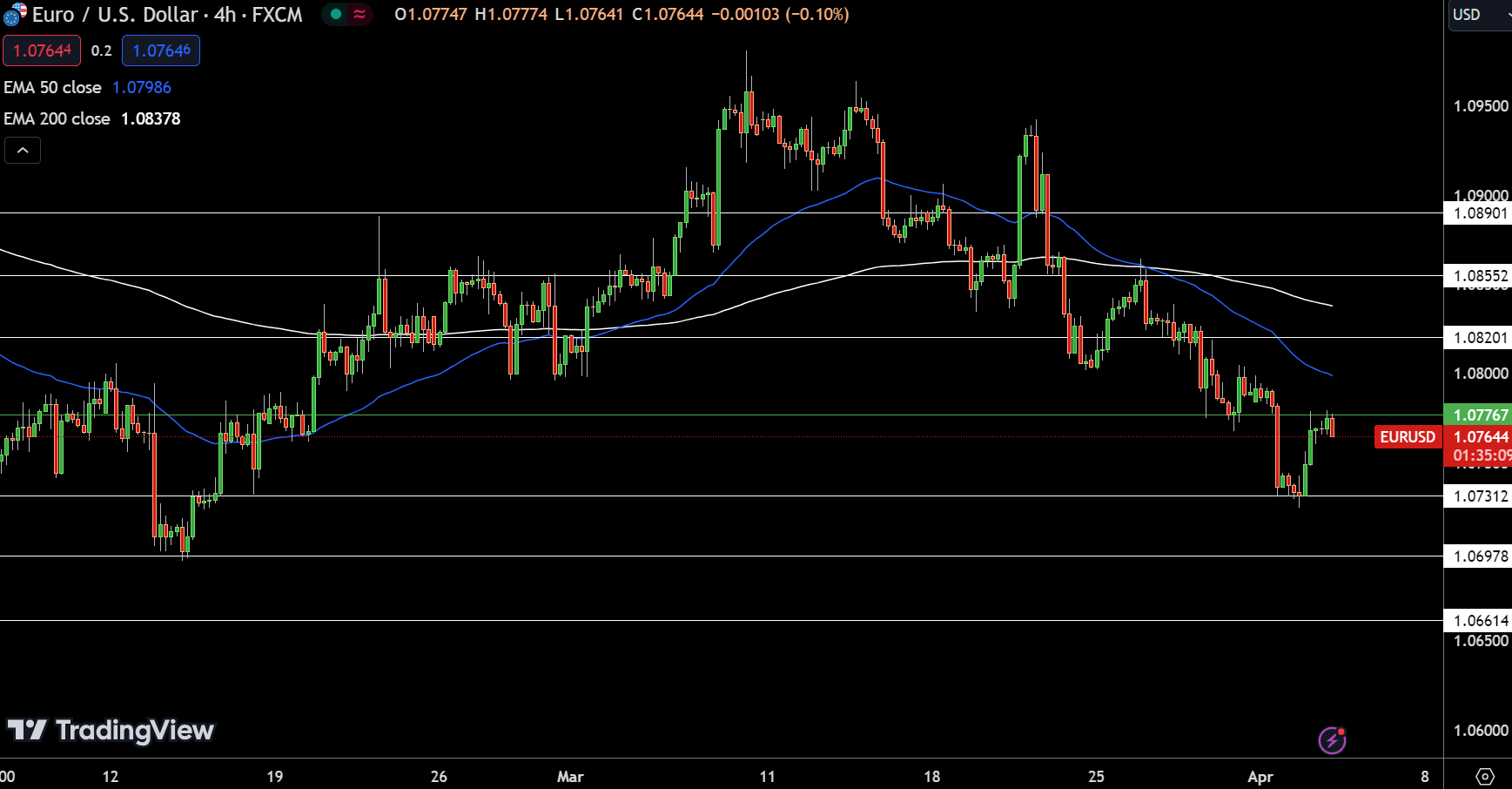The image size is (1512, 789).
Task: Click the Sell price button showing 1.07644
Action: pyautogui.click(x=42, y=51)
